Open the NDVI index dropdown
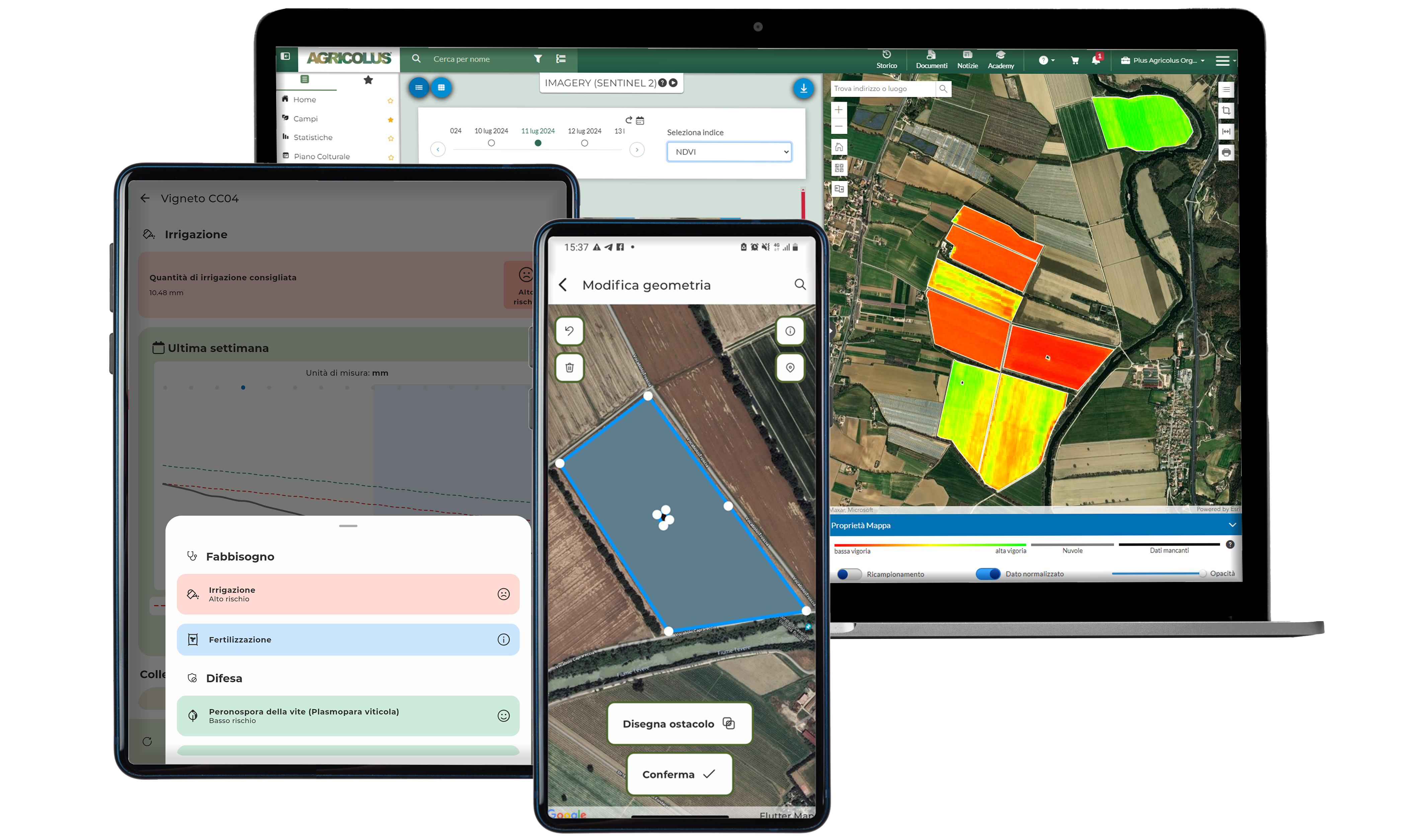 [728, 152]
